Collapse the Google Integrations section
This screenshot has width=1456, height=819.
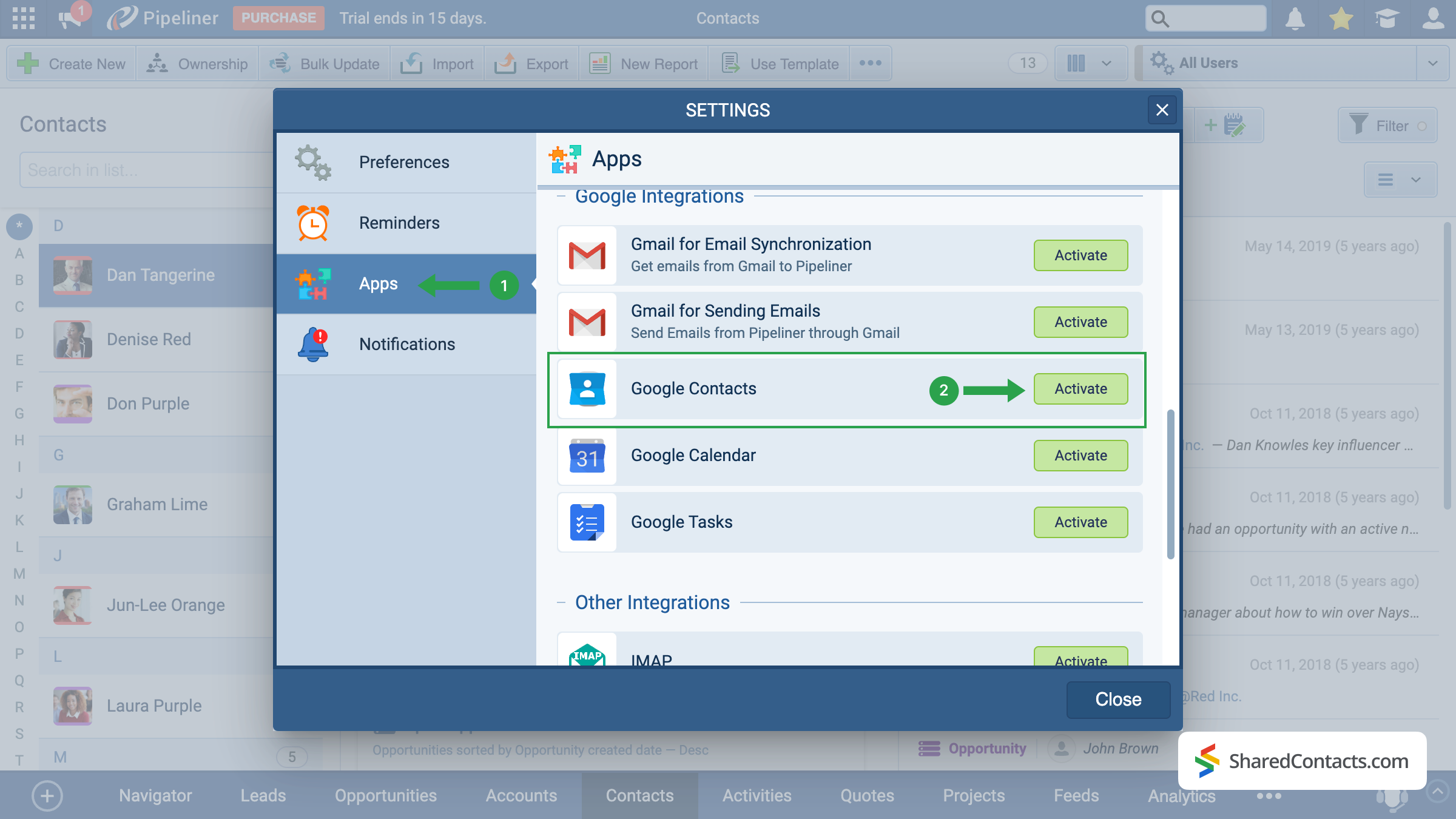pyautogui.click(x=561, y=196)
